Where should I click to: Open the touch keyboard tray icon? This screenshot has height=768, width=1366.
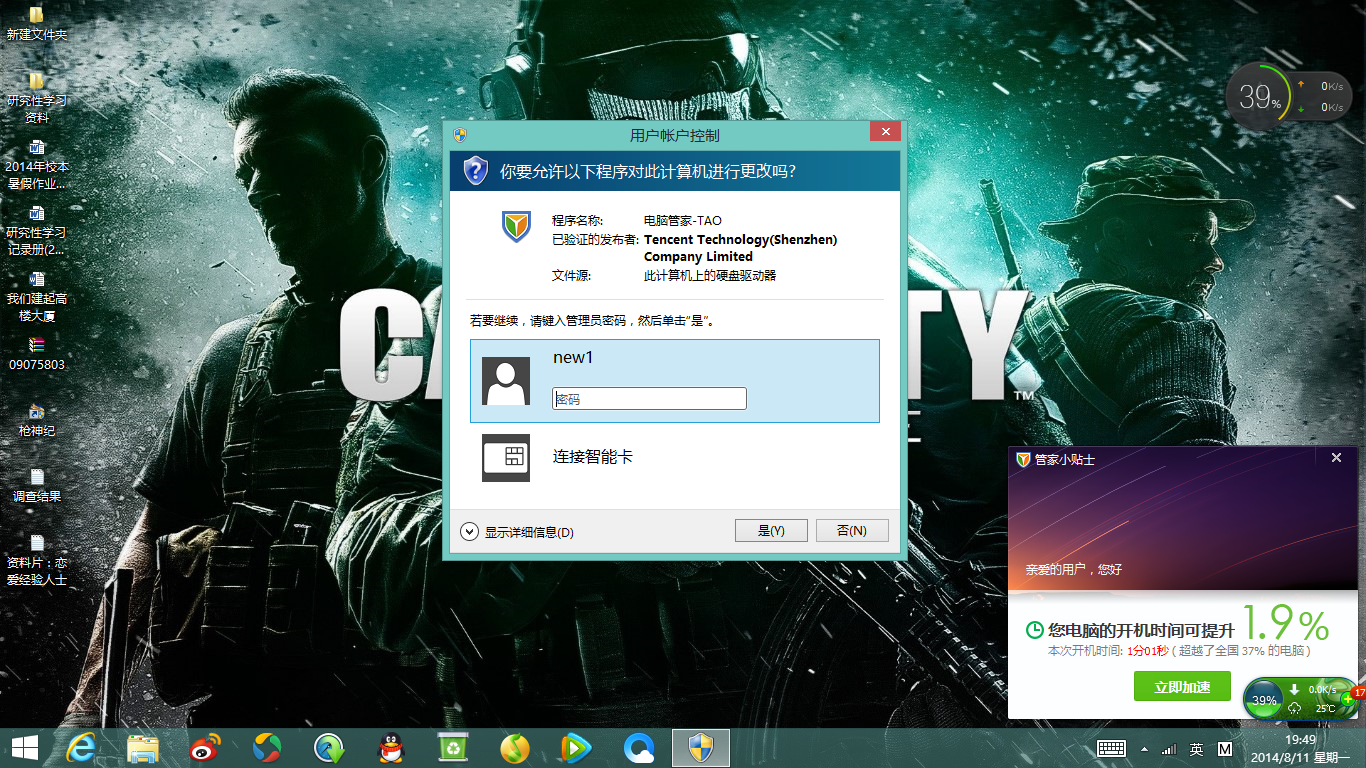pyautogui.click(x=1112, y=748)
